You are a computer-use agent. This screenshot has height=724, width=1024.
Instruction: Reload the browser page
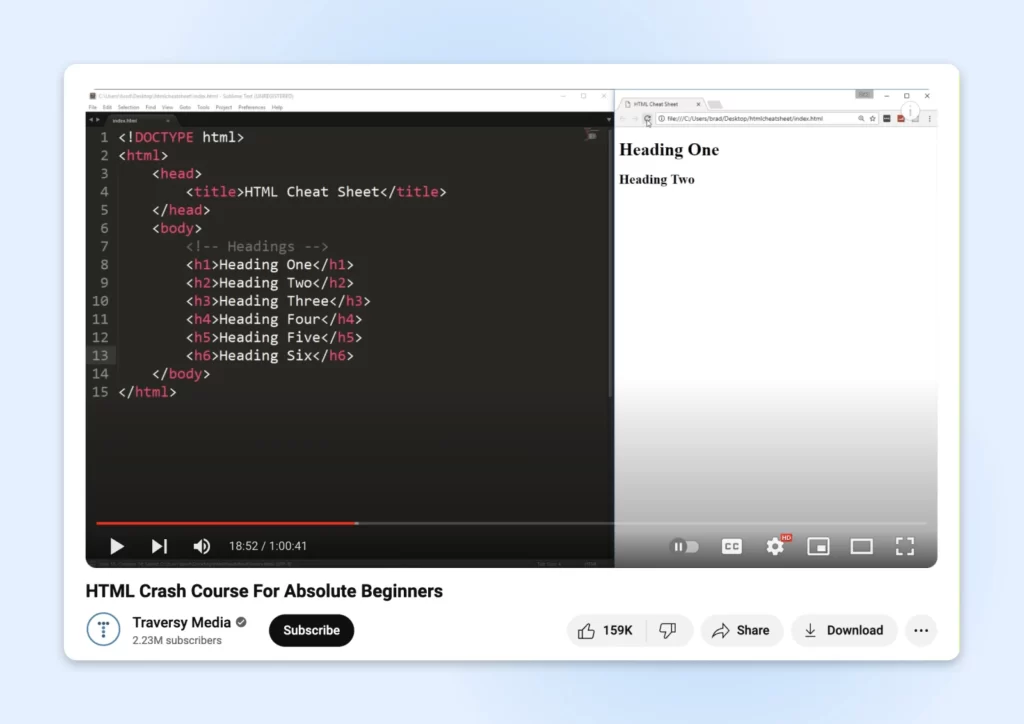(647, 119)
